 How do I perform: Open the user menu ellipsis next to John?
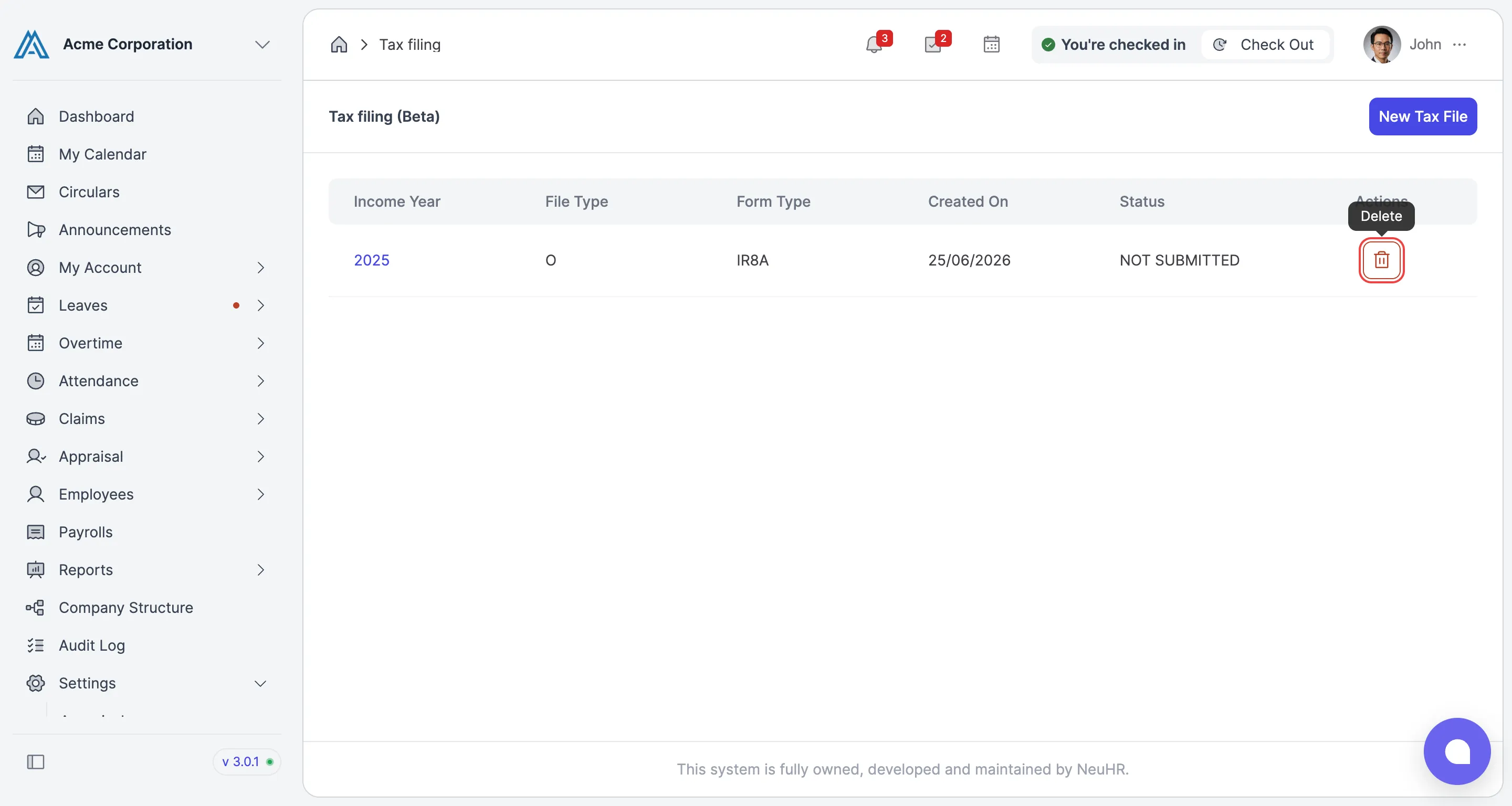point(1459,45)
